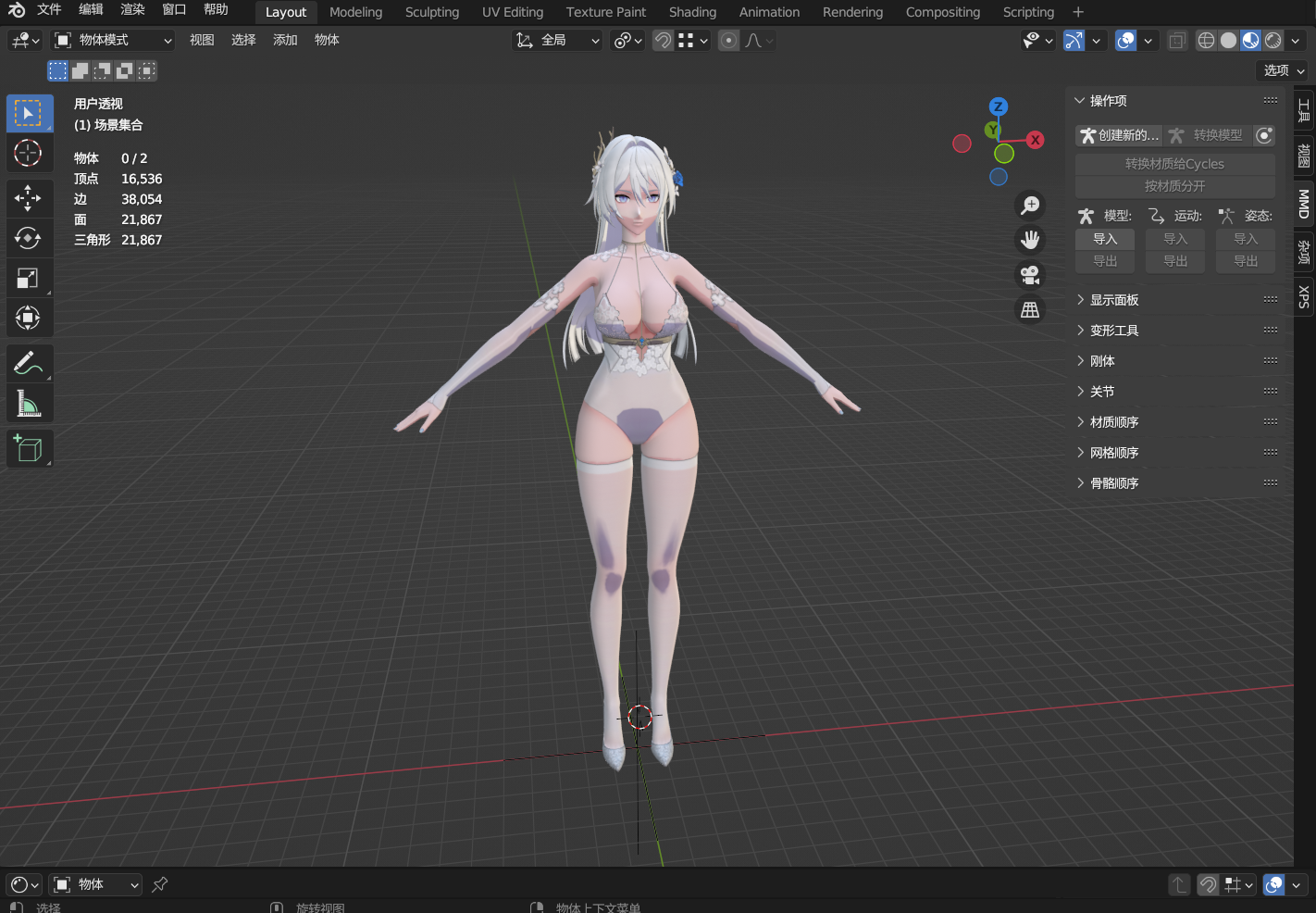The width and height of the screenshot is (1316, 913).
Task: Click the red X axis on gizmo
Action: tap(1035, 140)
